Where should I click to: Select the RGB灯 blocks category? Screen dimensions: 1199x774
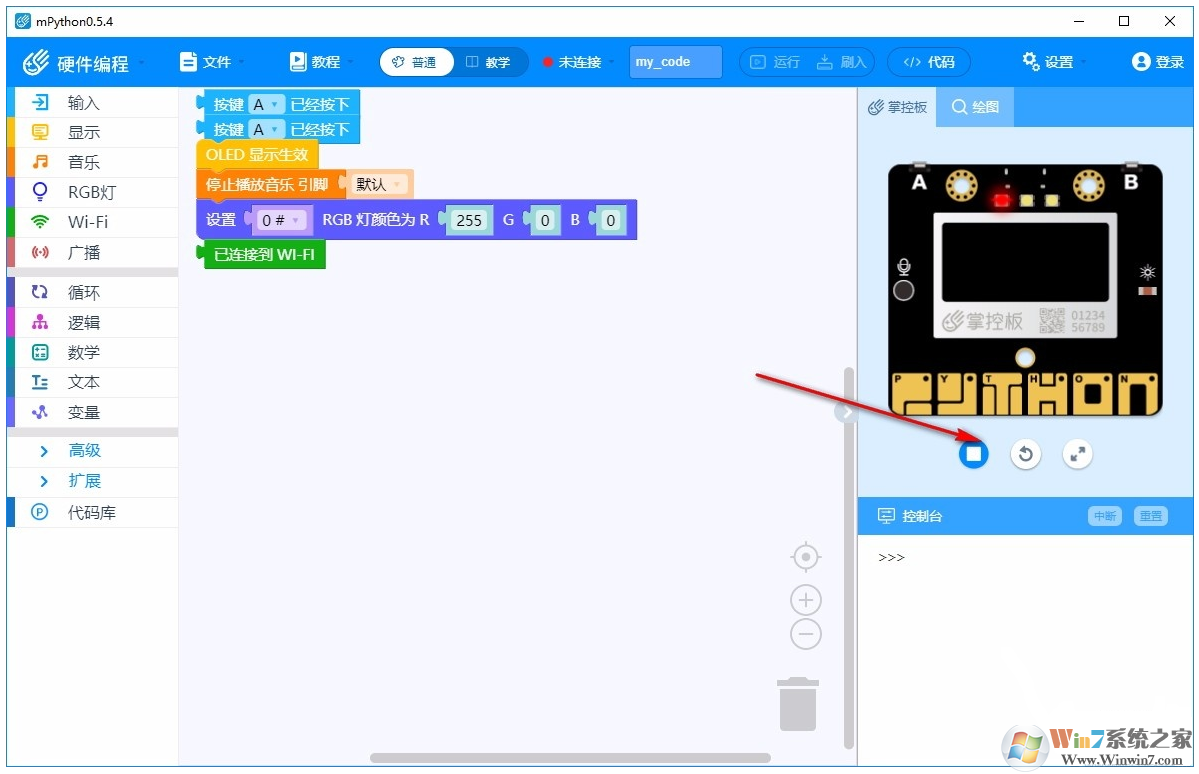(x=85, y=191)
